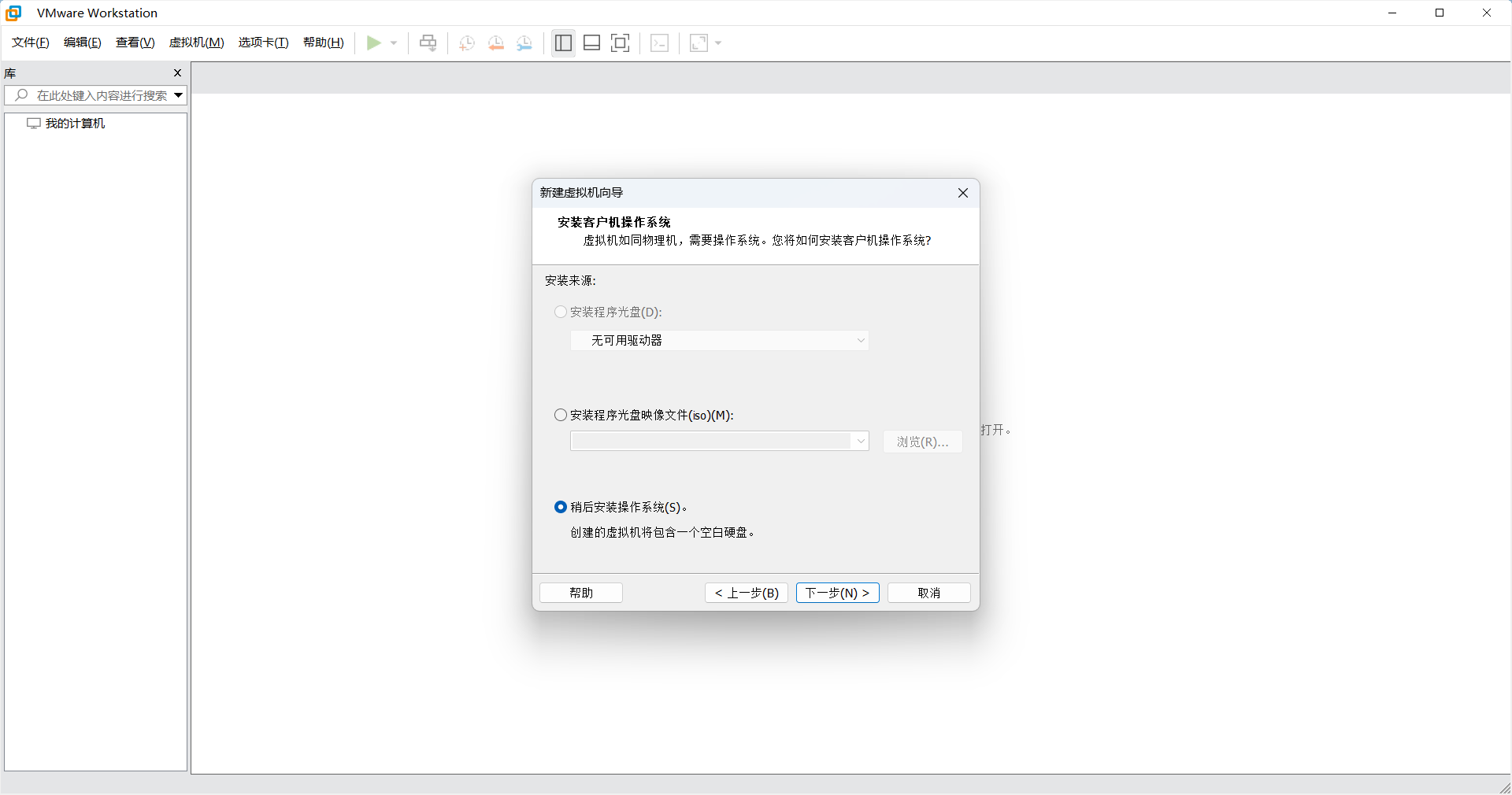Open the 无可用驱动器 drive dropdown
Viewport: 1512px width, 795px height.
click(x=720, y=340)
